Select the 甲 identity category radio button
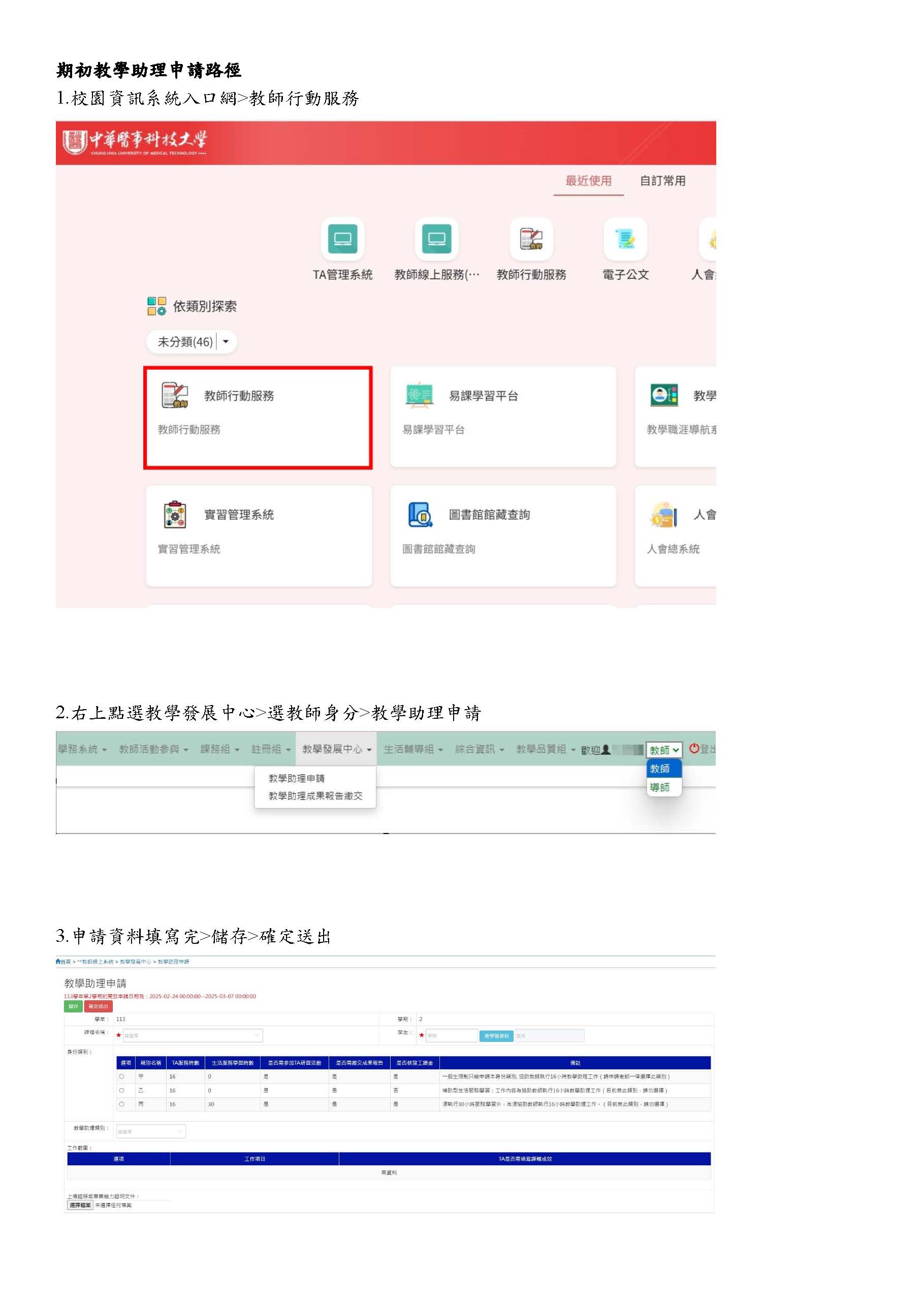The width and height of the screenshot is (924, 1307). [x=122, y=1076]
